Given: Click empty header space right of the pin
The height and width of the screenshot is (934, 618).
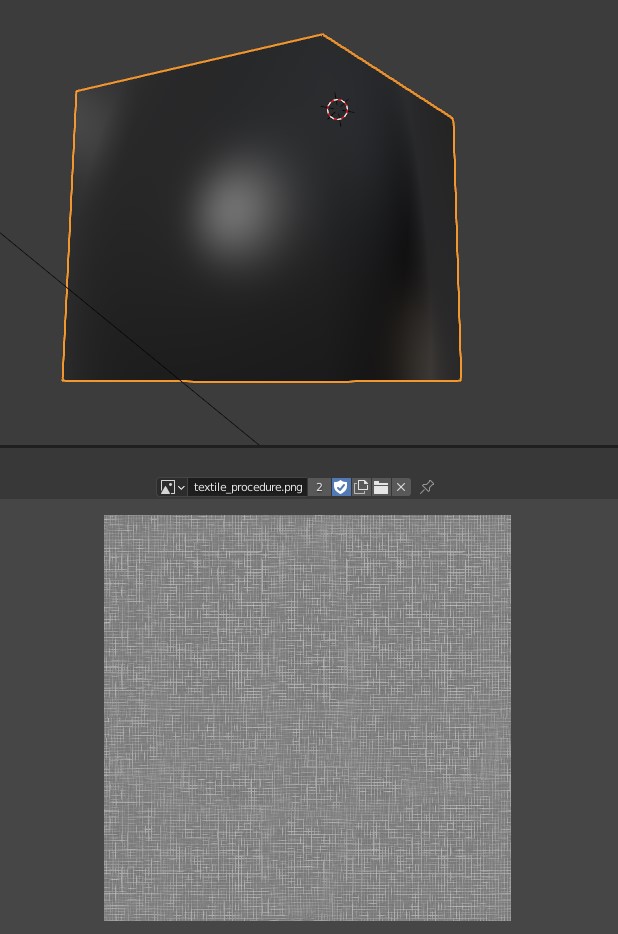Looking at the screenshot, I should point(530,487).
